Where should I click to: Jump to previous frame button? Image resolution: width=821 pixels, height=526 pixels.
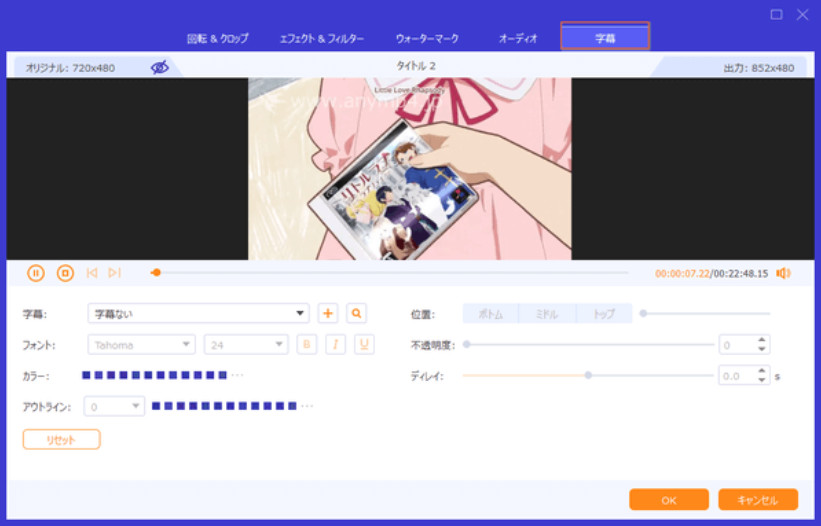(x=92, y=273)
